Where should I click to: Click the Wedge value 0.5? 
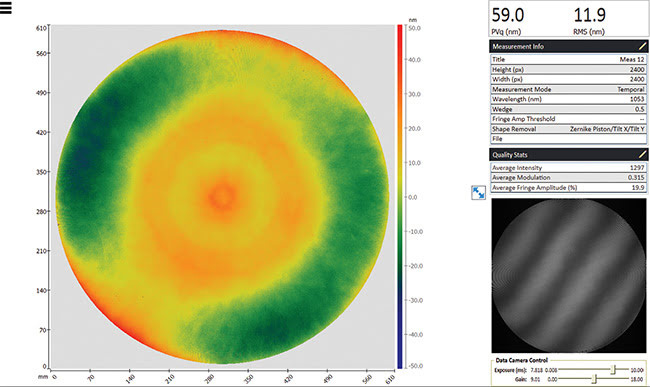[x=640, y=109]
